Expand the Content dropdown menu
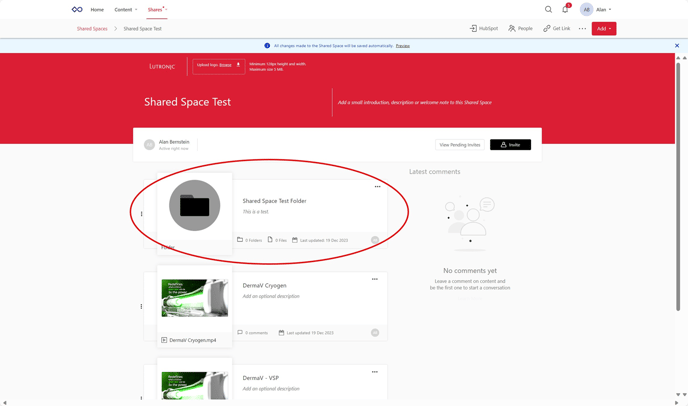 tap(126, 9)
